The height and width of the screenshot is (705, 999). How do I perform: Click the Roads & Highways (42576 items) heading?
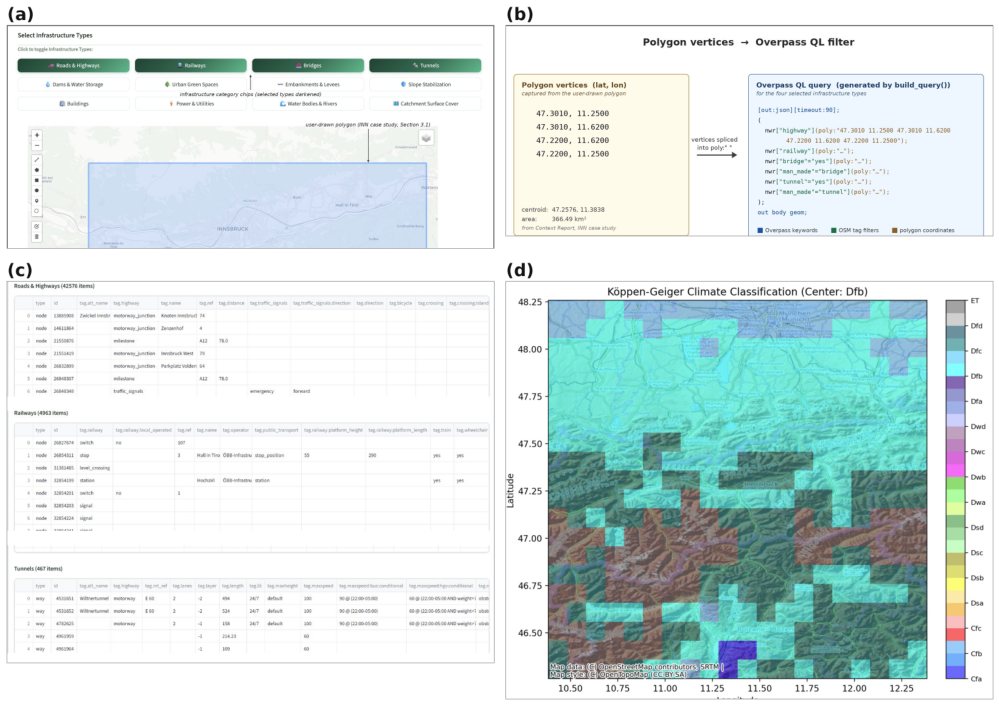pos(54,286)
